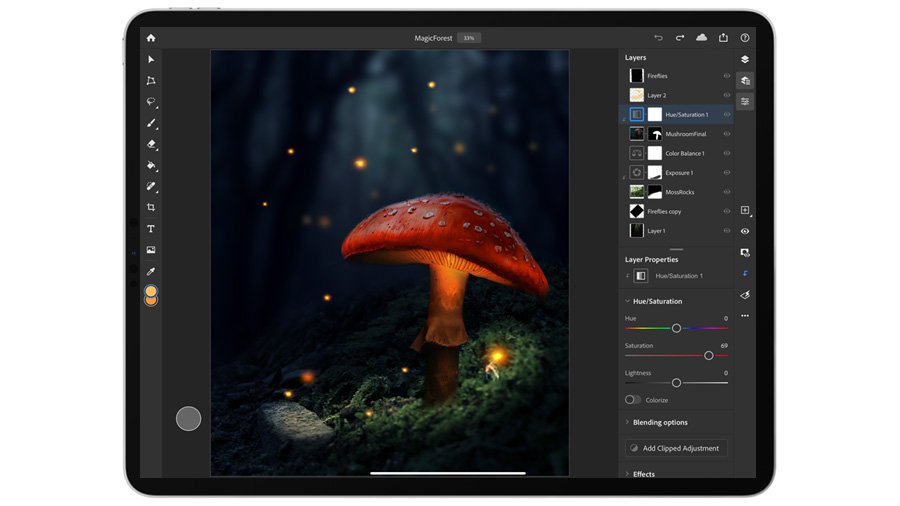900x506 pixels.
Task: Pick the Brush tool
Action: (151, 123)
